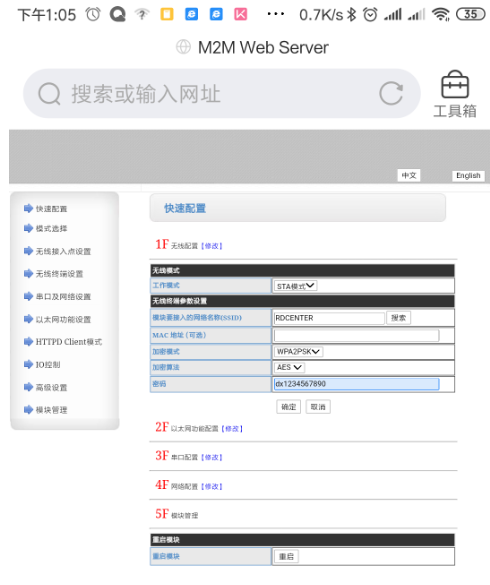Viewport: 490px width, 585px height.
Task: Open 模式选择 in the sidebar menu
Action: click(52, 228)
